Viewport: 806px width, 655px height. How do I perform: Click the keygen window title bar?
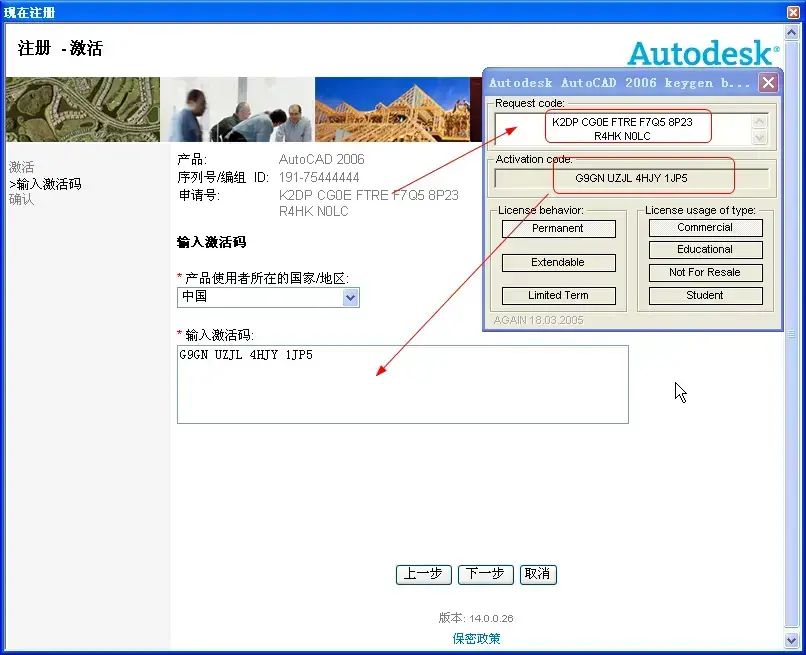click(622, 82)
